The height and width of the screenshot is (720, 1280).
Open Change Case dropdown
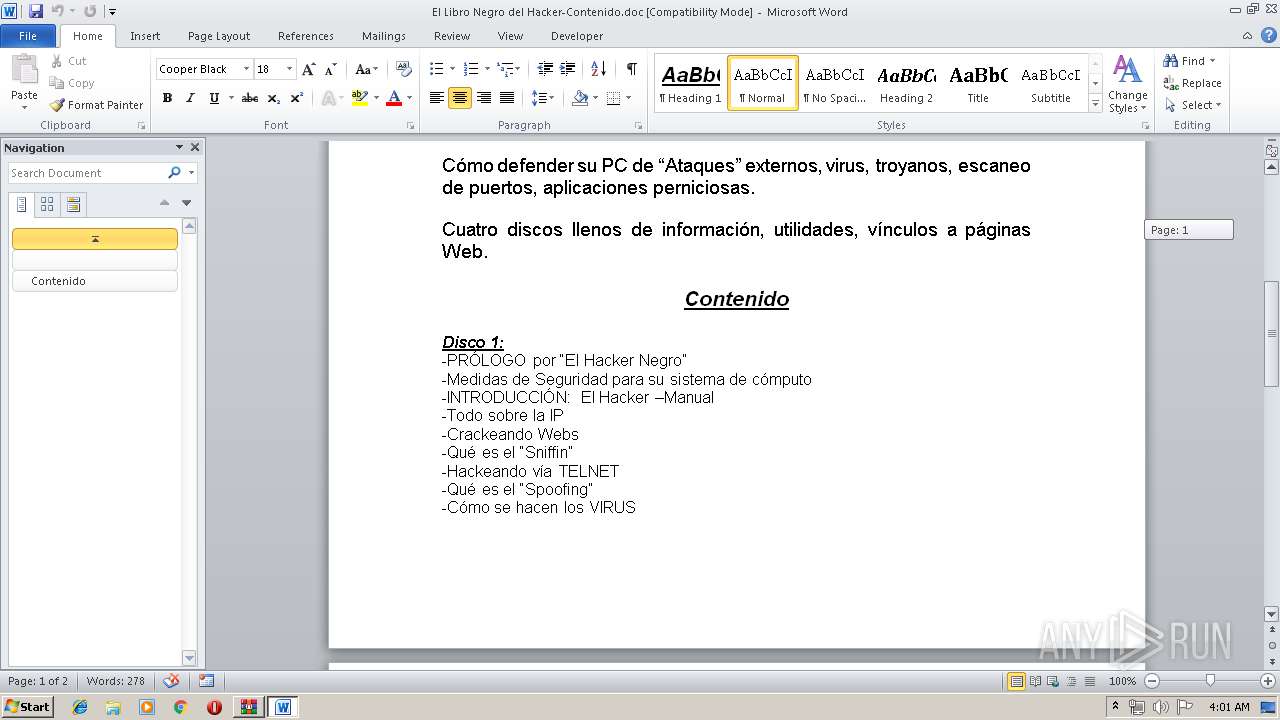(x=366, y=69)
